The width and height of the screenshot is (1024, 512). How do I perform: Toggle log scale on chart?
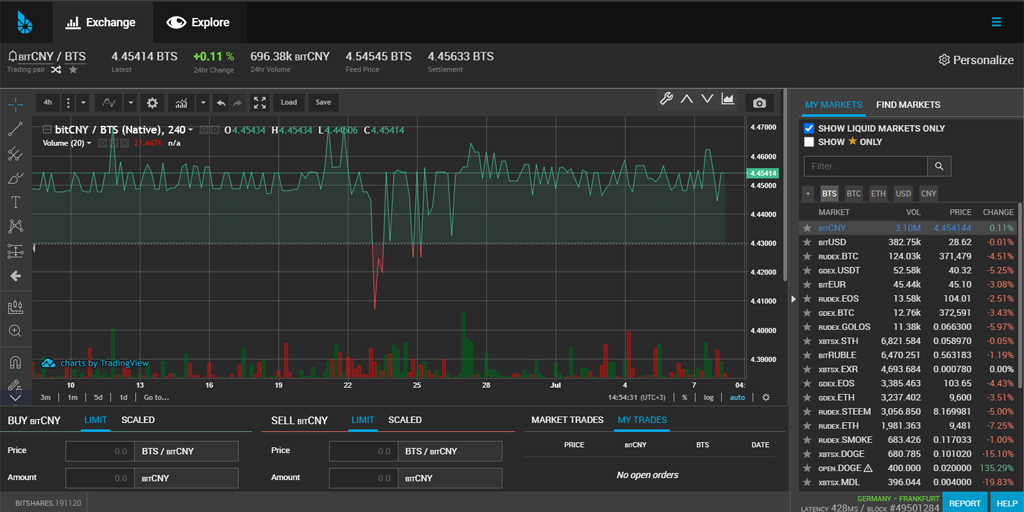pyautogui.click(x=709, y=397)
